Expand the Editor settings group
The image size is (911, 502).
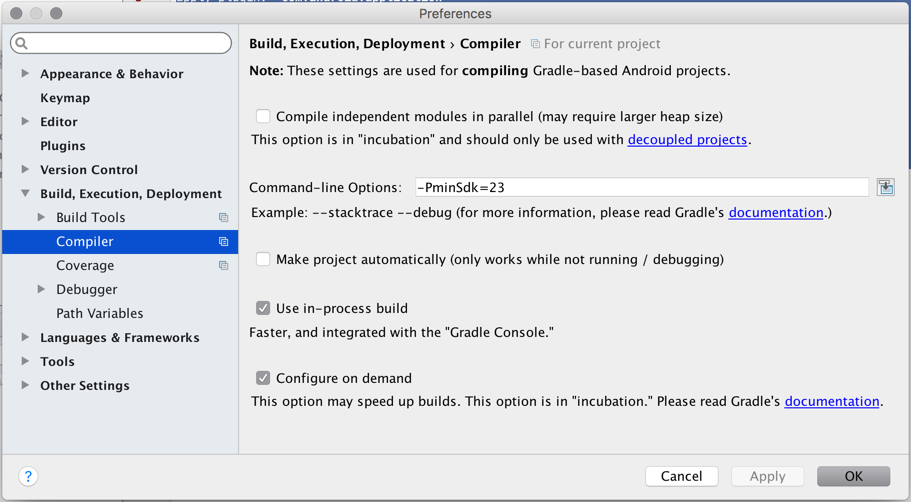click(x=26, y=122)
